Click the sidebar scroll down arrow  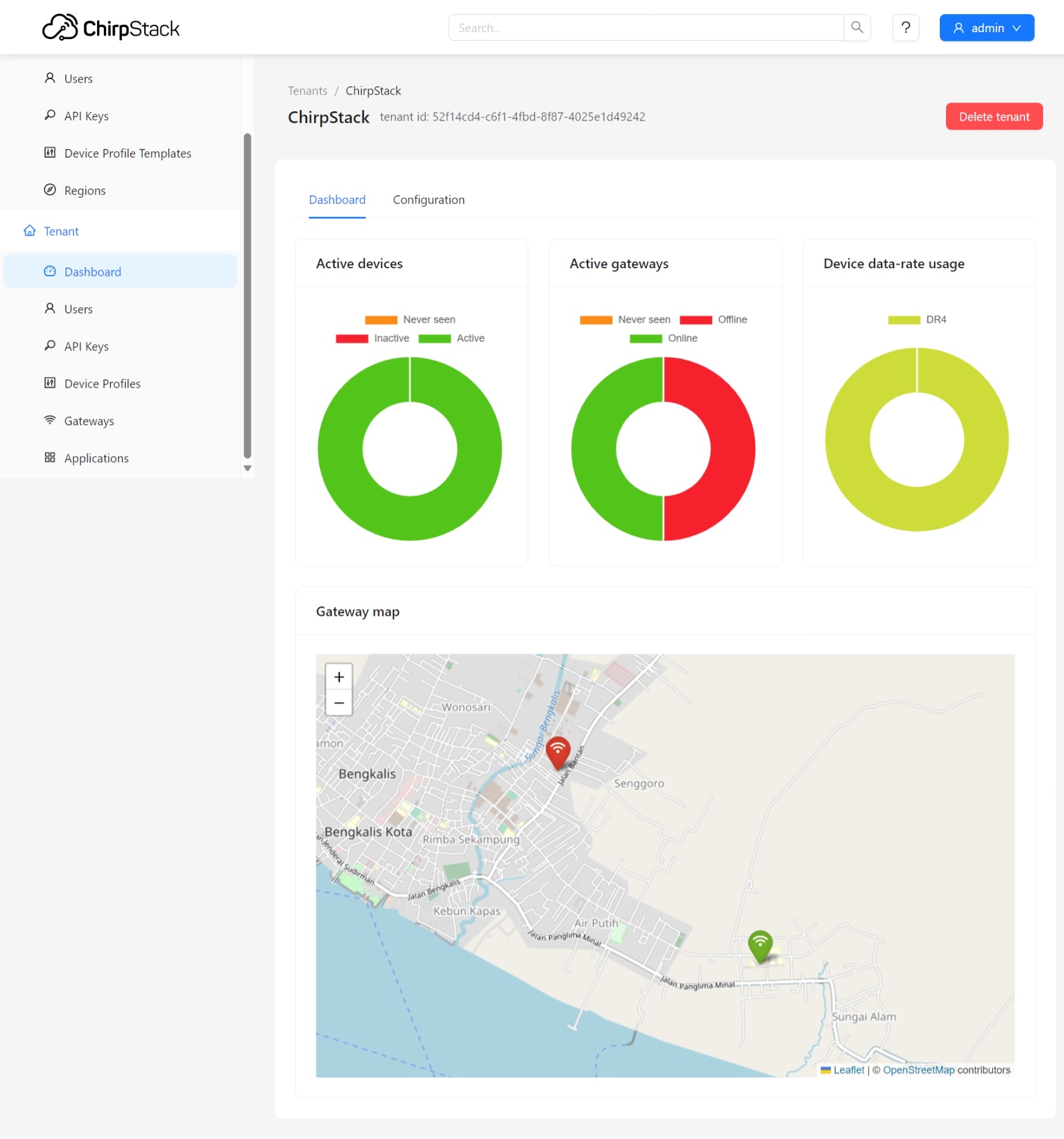(247, 468)
